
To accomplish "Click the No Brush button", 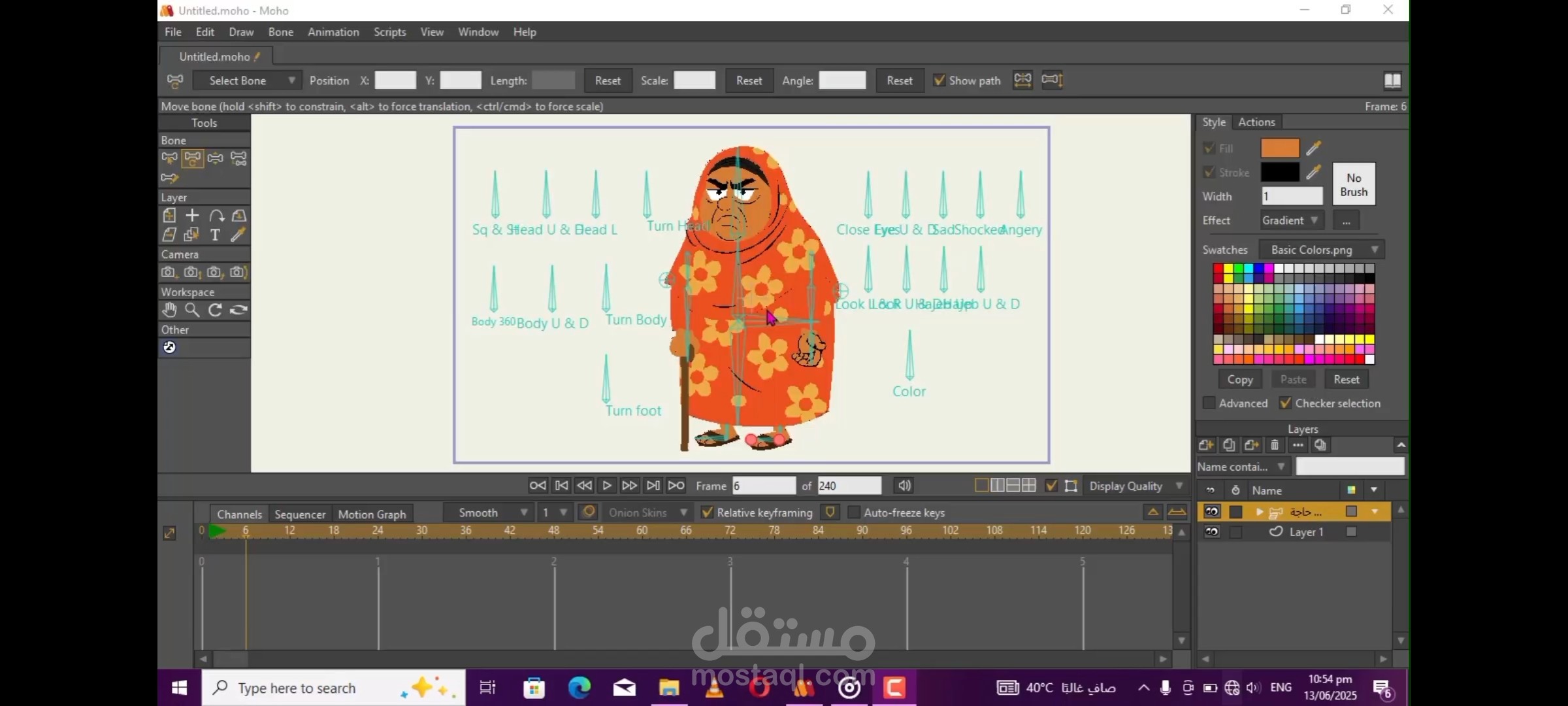I will (x=1354, y=184).
